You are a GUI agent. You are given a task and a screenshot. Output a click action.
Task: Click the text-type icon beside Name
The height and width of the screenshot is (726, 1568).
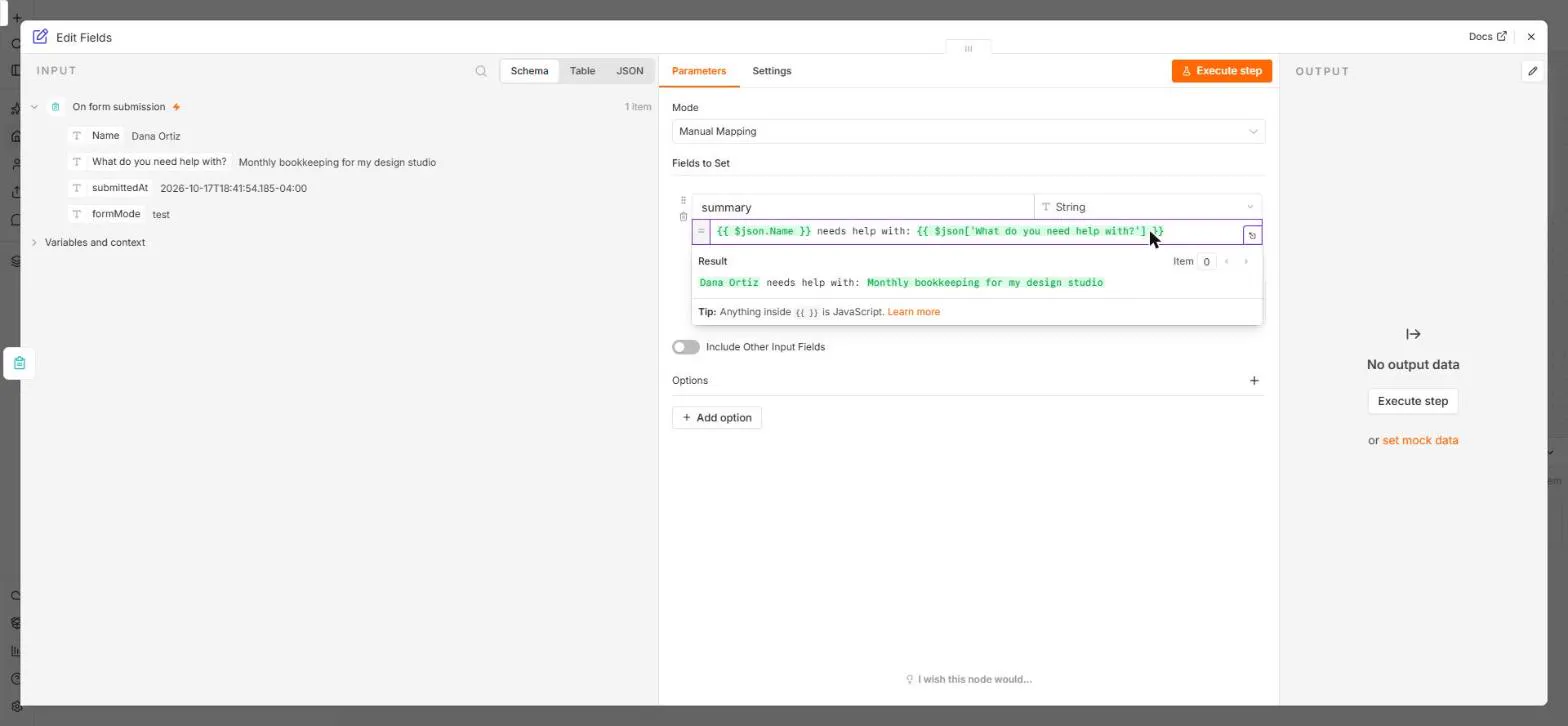point(76,135)
